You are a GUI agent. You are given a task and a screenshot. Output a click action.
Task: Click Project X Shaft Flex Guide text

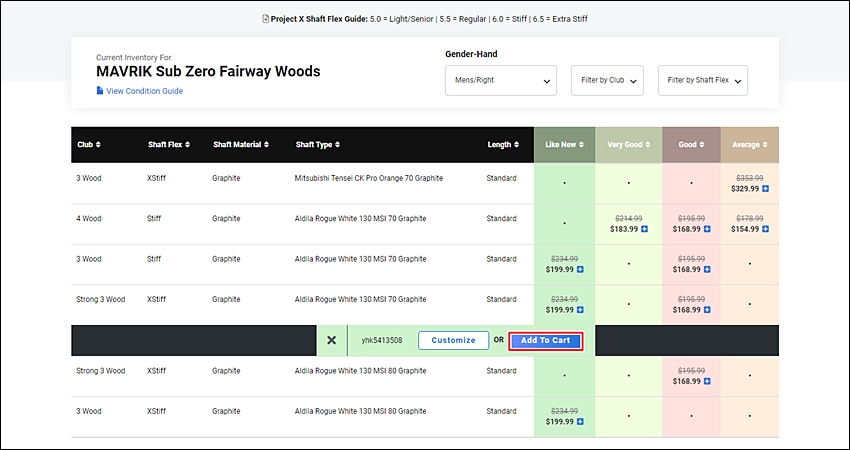(319, 19)
